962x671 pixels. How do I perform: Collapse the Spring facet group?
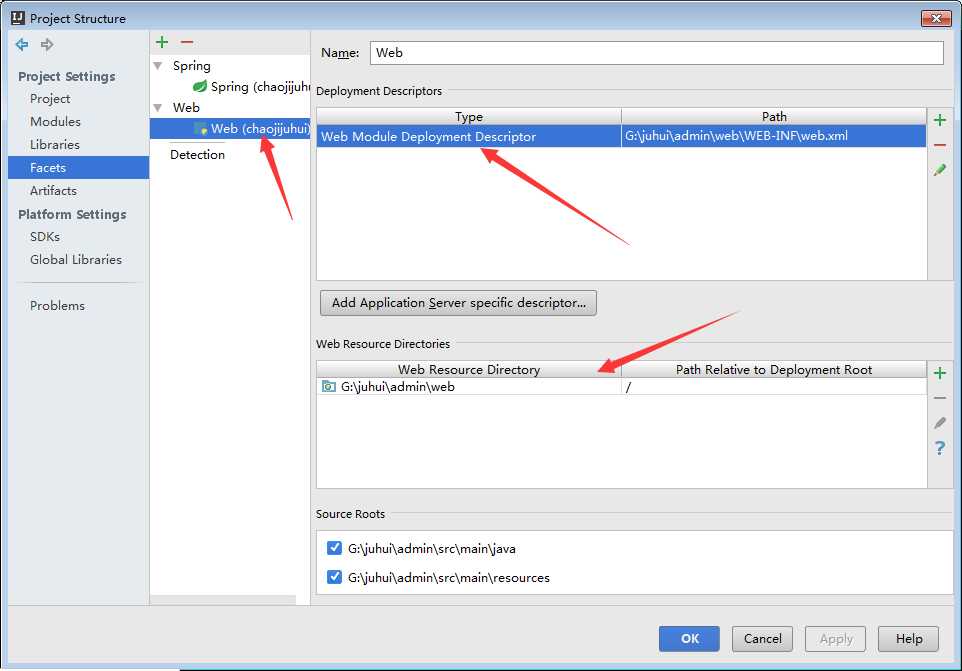click(x=158, y=66)
